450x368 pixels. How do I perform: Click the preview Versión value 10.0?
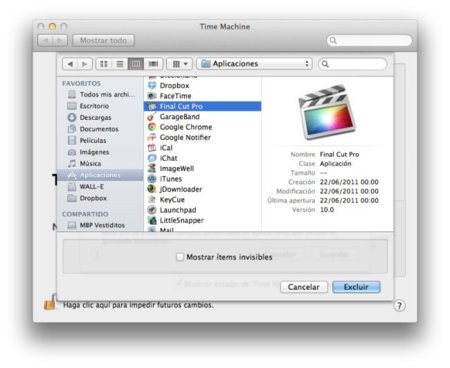coord(327,210)
